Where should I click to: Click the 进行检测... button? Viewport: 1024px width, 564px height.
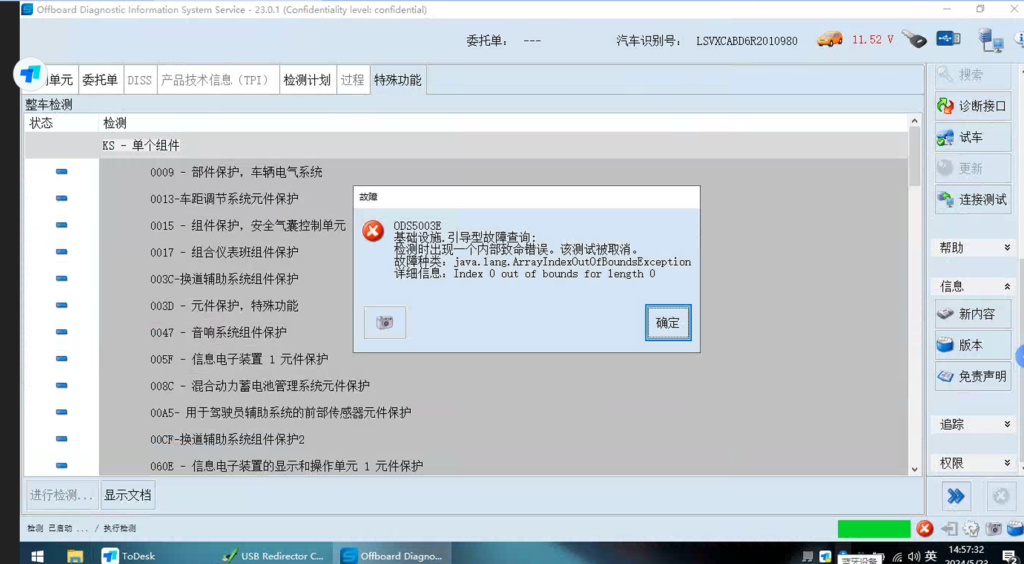point(62,495)
